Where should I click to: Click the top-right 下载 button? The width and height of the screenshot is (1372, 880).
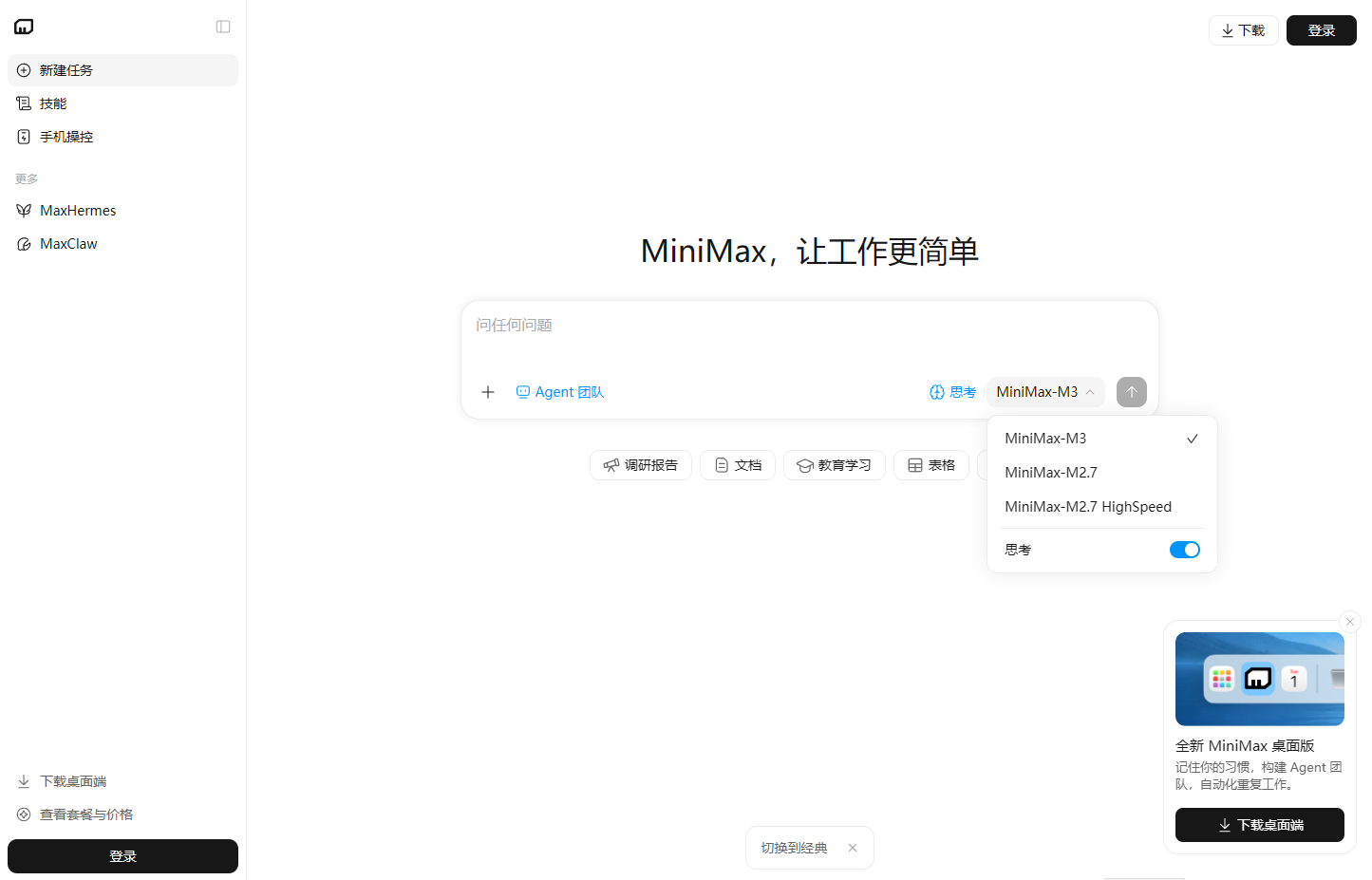point(1243,30)
